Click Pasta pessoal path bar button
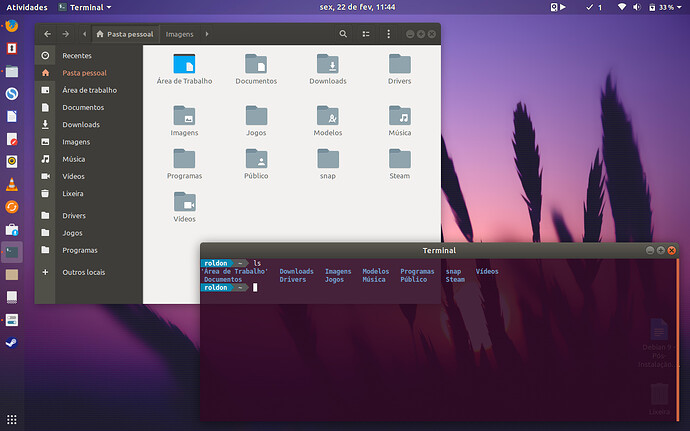Image resolution: width=690 pixels, height=431 pixels. coord(125,34)
